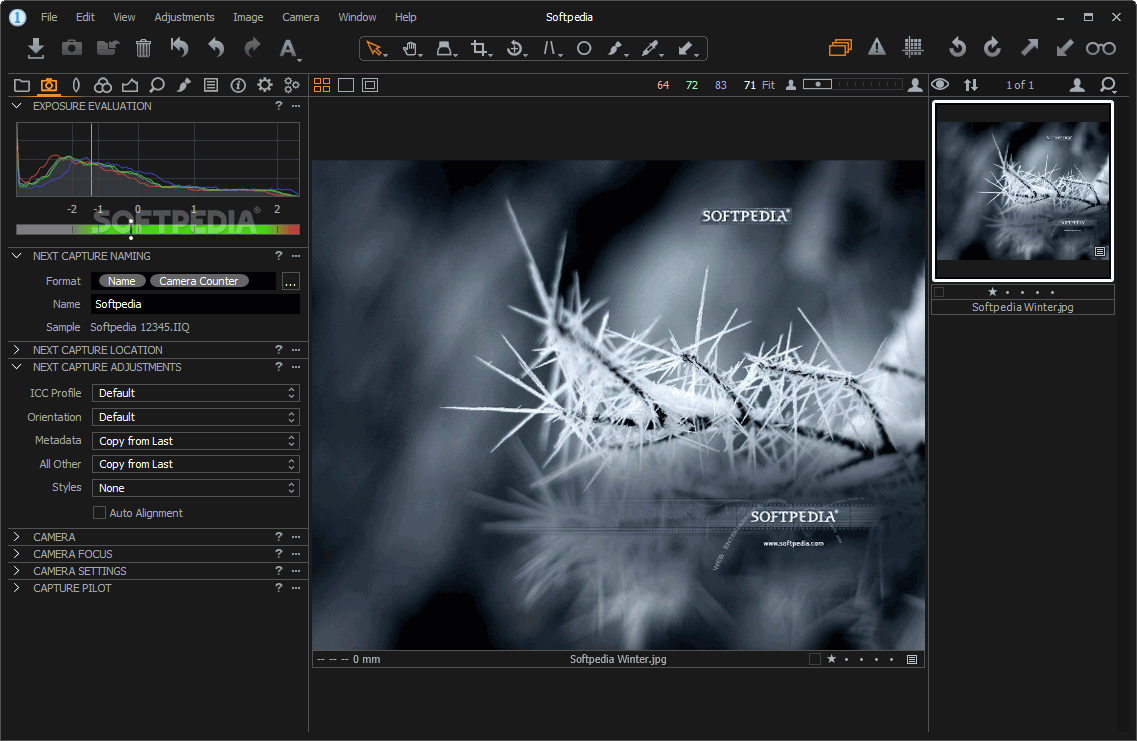
Task: Set one-star rating in viewer bar
Action: [832, 659]
